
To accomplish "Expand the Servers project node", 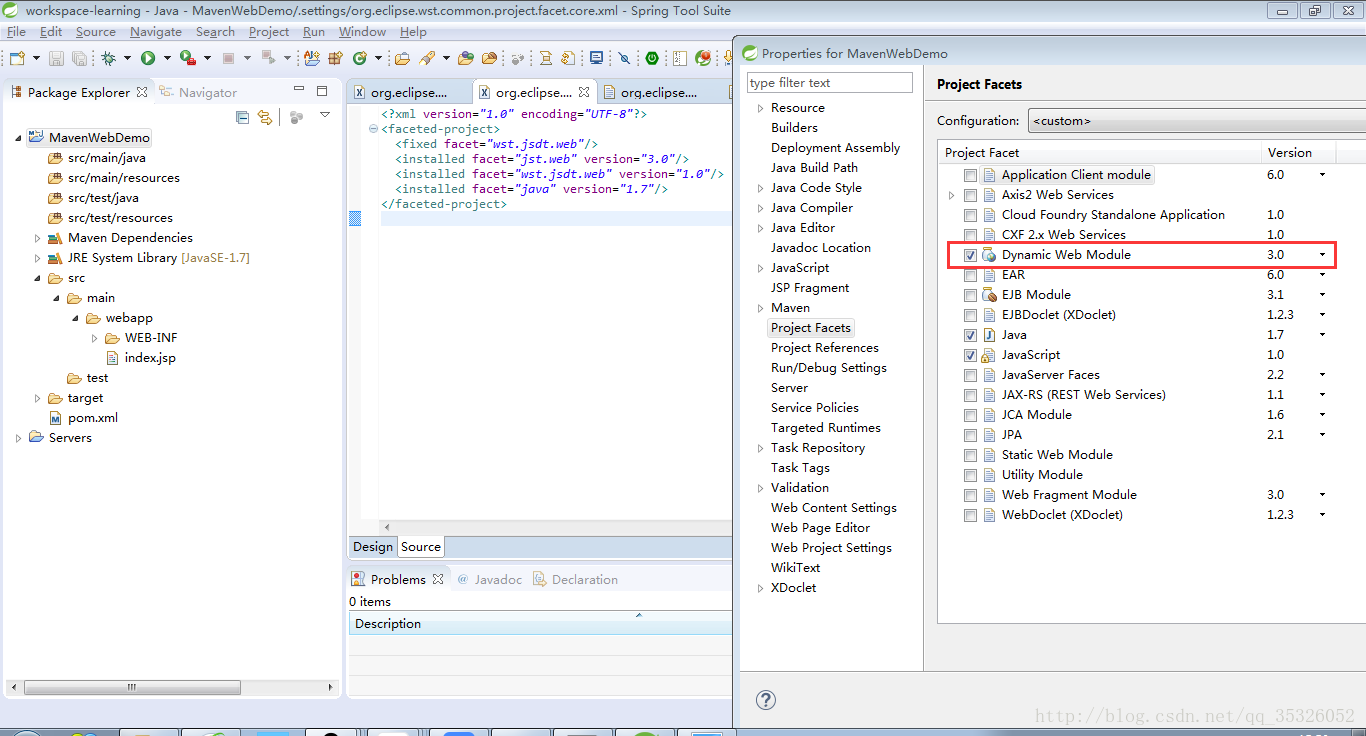I will (19, 438).
